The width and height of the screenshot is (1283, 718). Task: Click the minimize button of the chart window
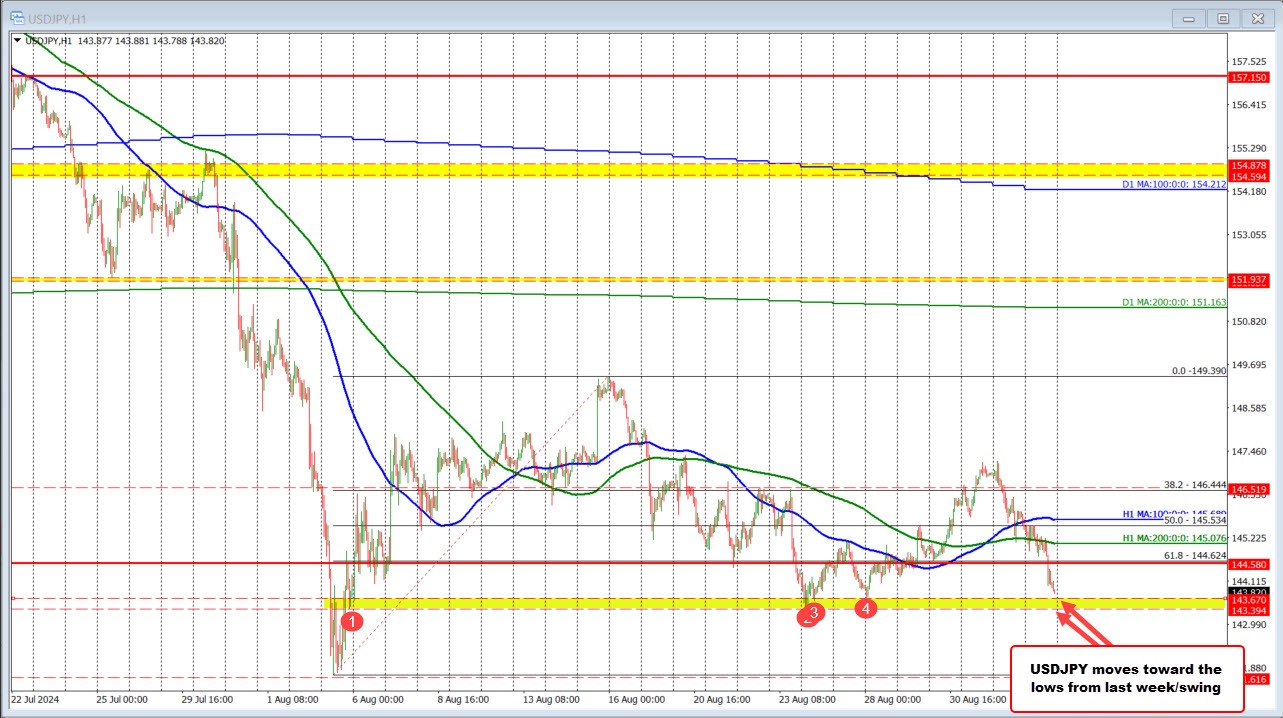(1188, 18)
